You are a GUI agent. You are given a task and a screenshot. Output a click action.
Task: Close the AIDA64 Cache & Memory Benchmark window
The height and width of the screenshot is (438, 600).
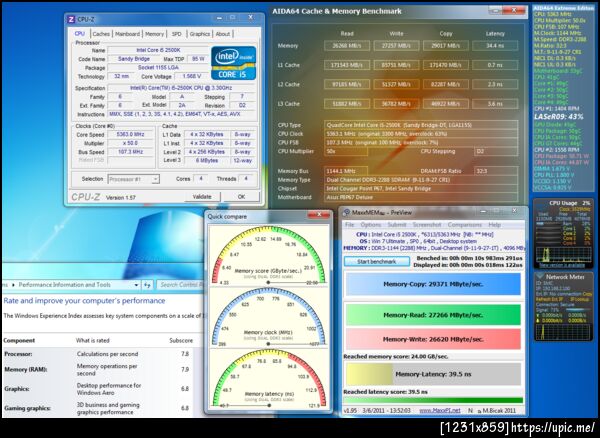(515, 10)
